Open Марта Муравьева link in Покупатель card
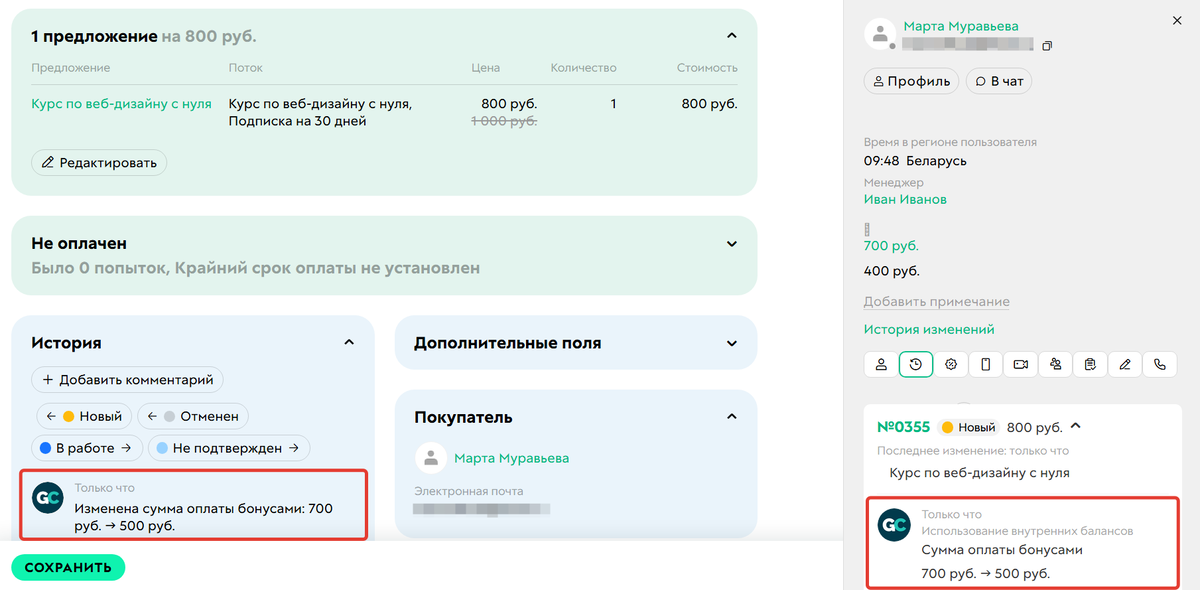Viewport: 1200px width, 590px height. pos(511,458)
